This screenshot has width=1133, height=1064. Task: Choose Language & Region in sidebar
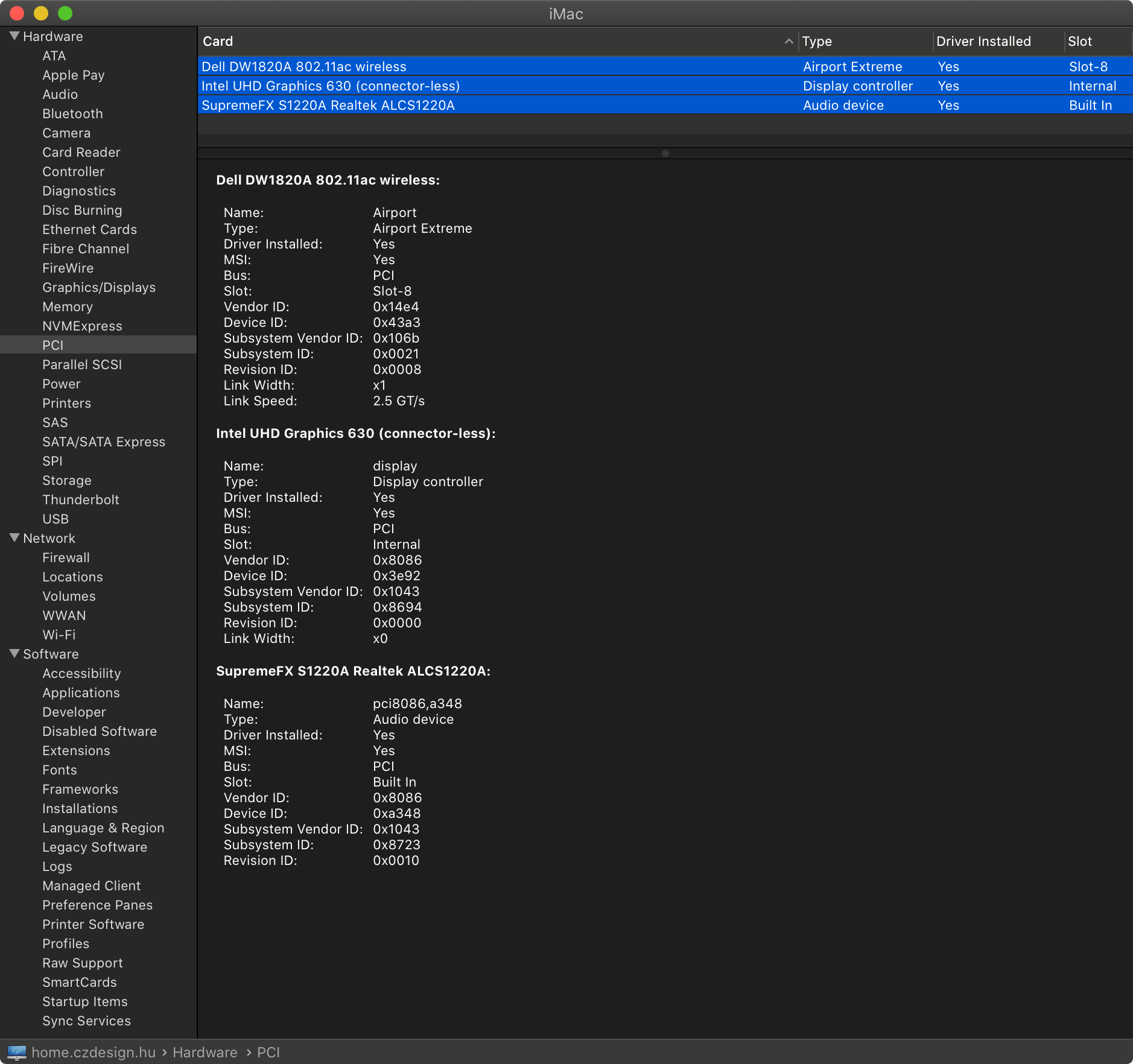coord(103,828)
